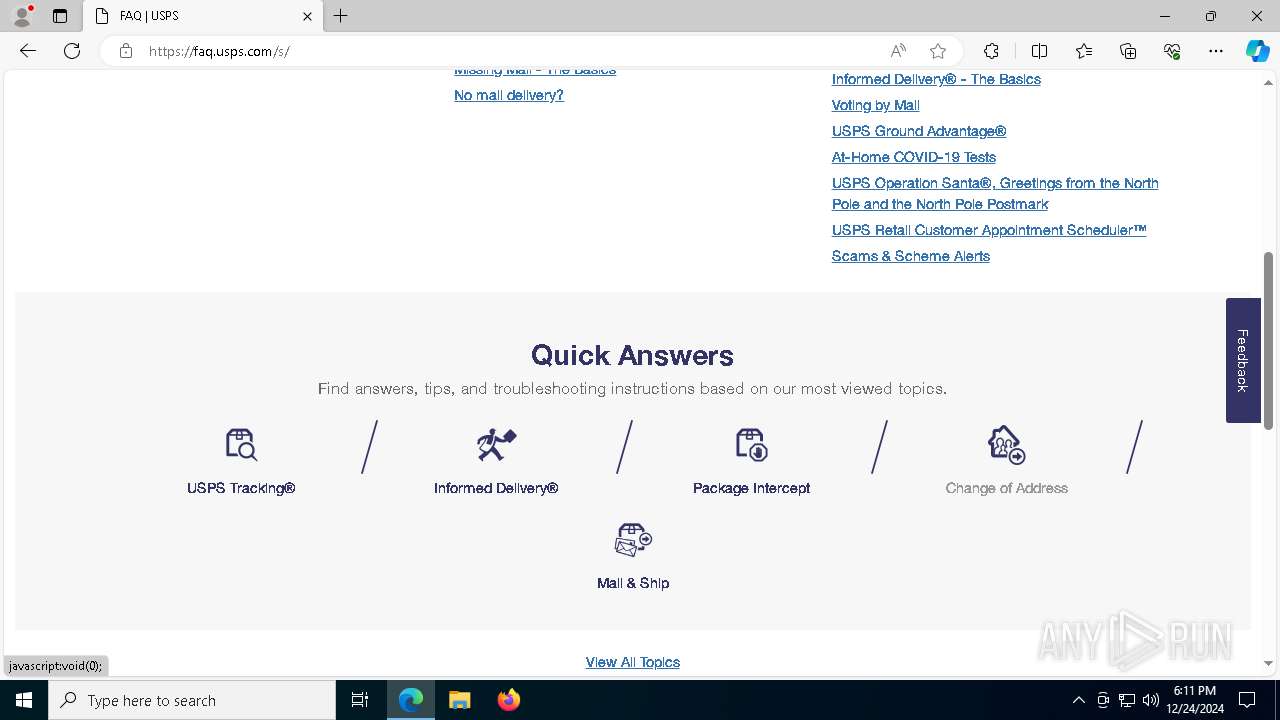Click the Change of Address label

[1007, 488]
